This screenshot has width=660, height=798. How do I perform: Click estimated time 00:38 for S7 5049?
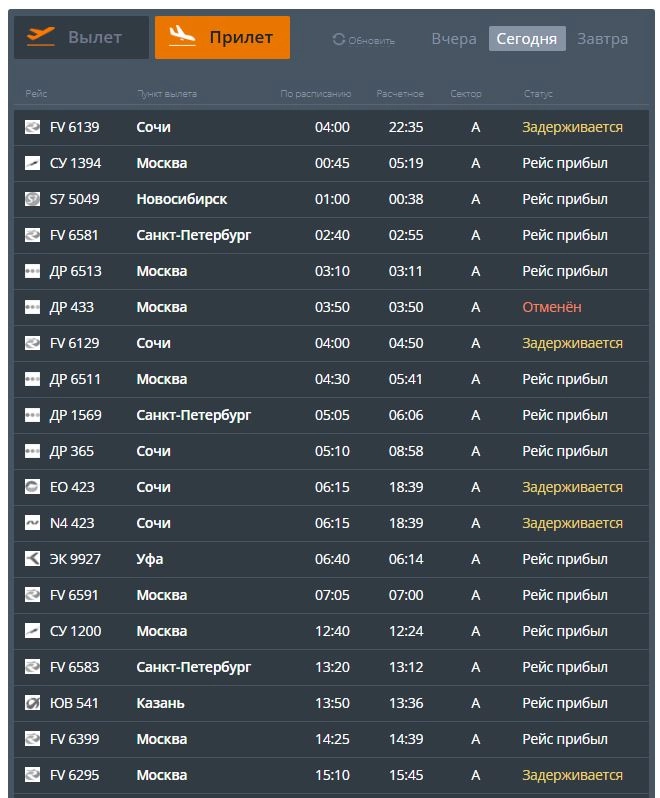click(406, 199)
